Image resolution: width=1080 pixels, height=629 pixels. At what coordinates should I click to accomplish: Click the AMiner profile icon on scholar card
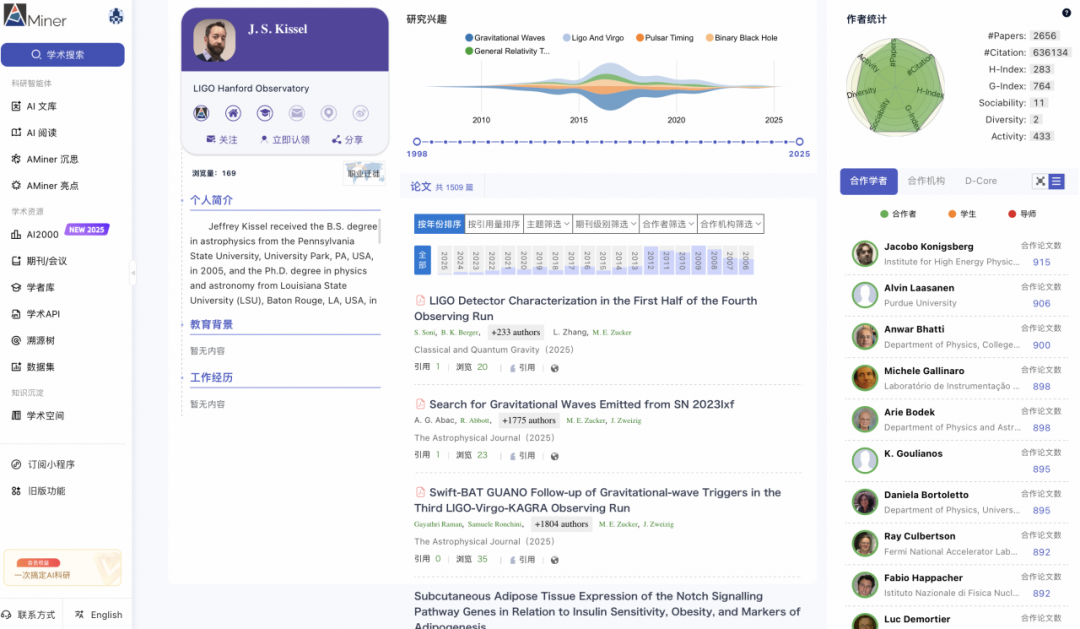[x=201, y=113]
